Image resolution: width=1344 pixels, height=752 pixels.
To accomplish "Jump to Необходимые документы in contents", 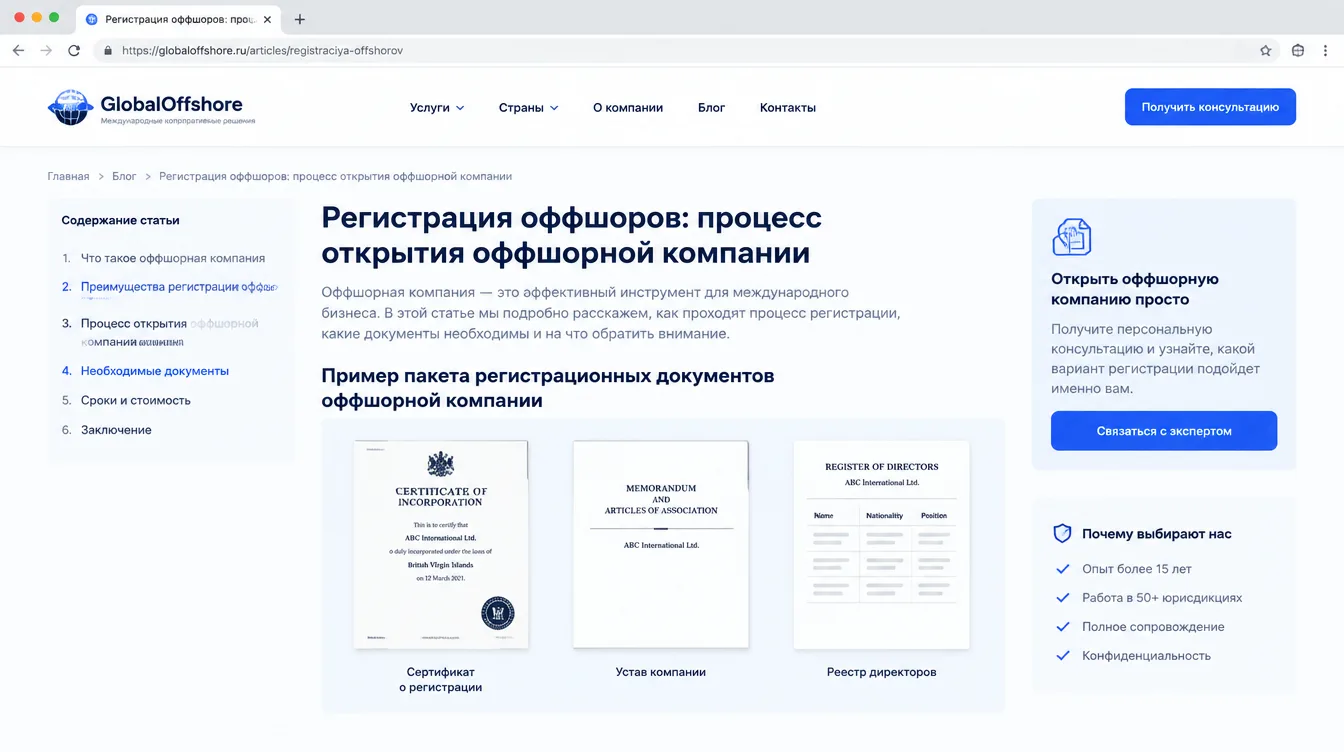I will click(155, 371).
